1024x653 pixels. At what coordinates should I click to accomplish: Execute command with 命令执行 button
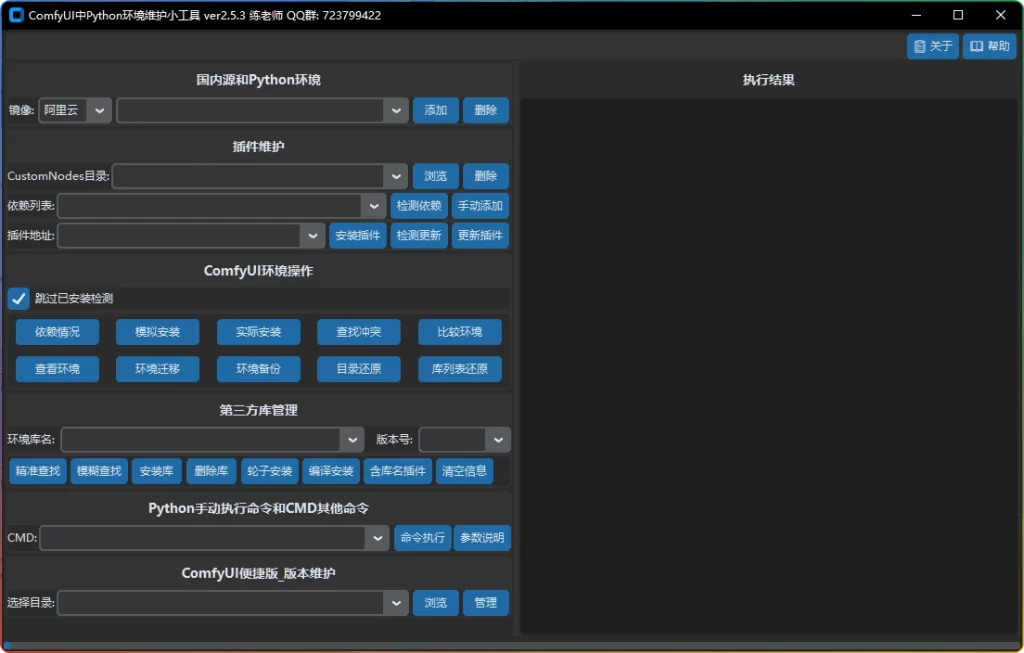[422, 537]
